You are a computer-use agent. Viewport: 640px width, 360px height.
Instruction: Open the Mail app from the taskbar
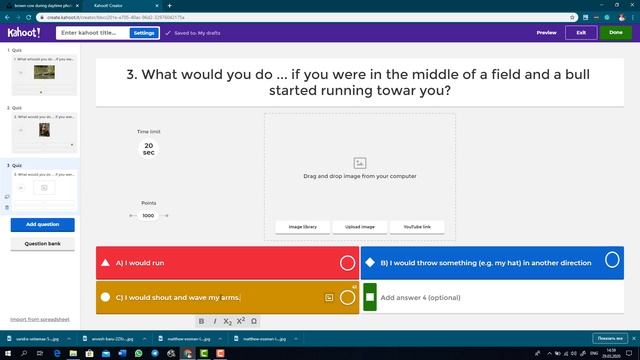[106, 353]
